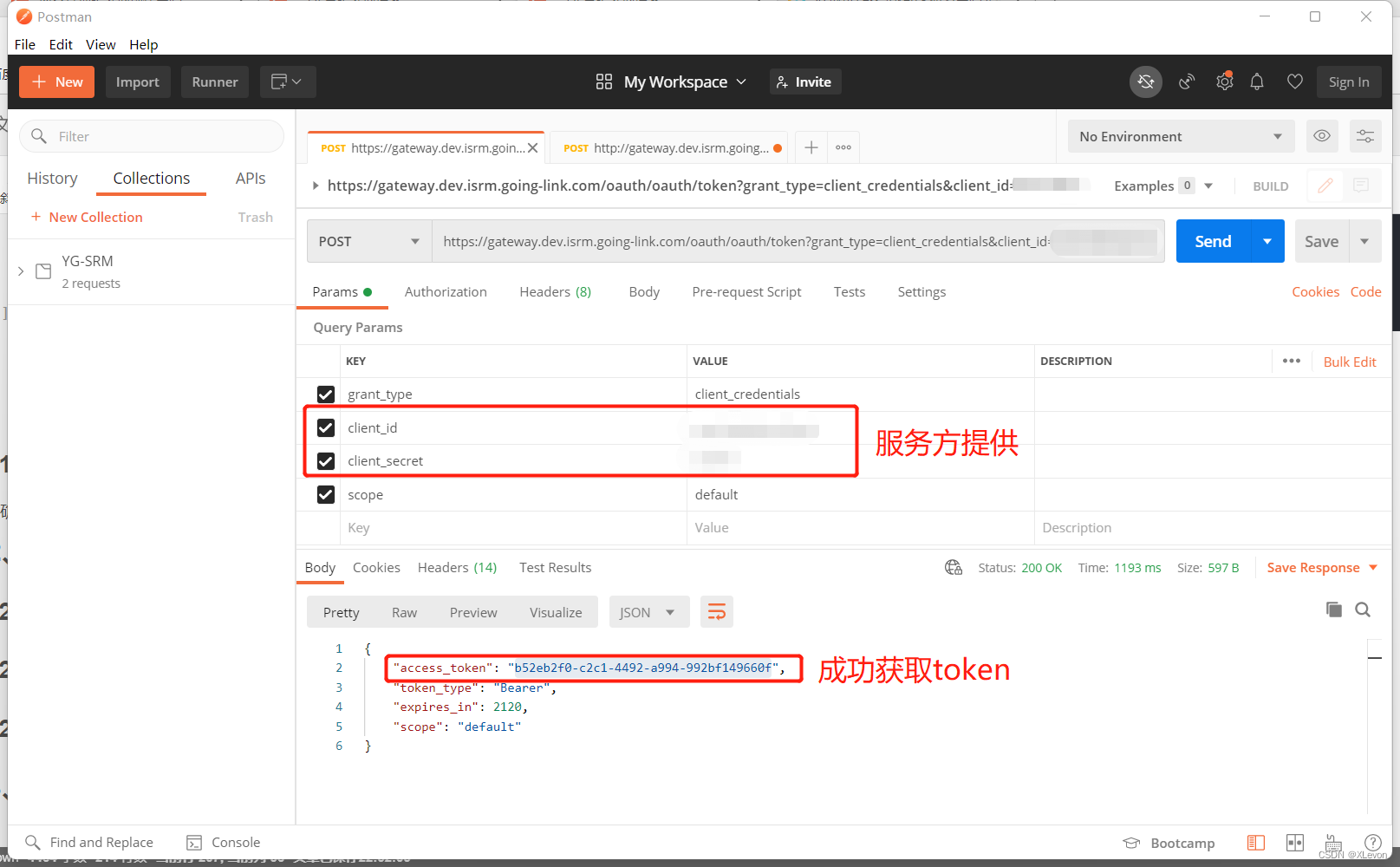The image size is (1400, 867).
Task: Open the new window dropdown icon
Action: click(287, 81)
